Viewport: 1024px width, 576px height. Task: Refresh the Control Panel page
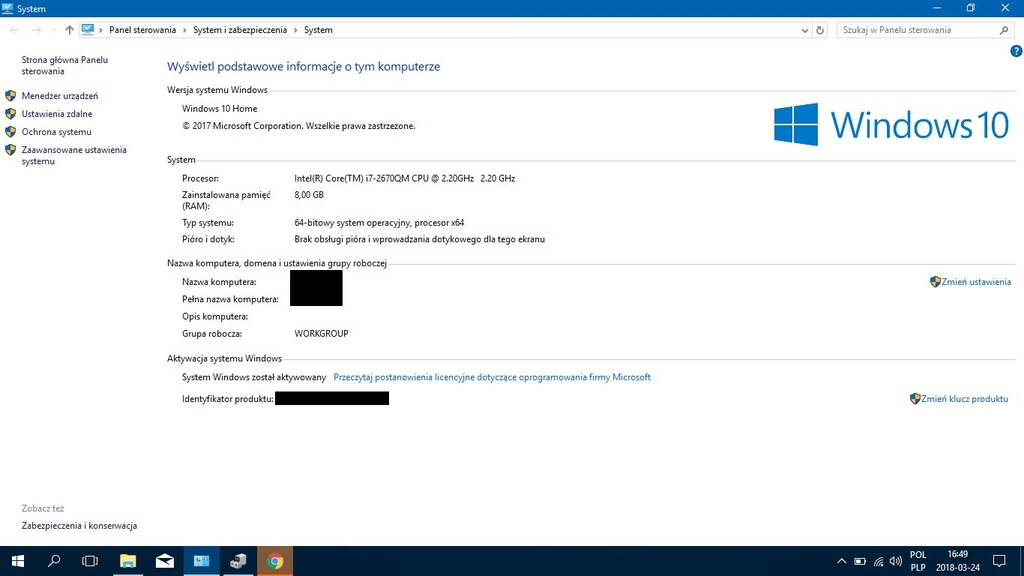[820, 30]
